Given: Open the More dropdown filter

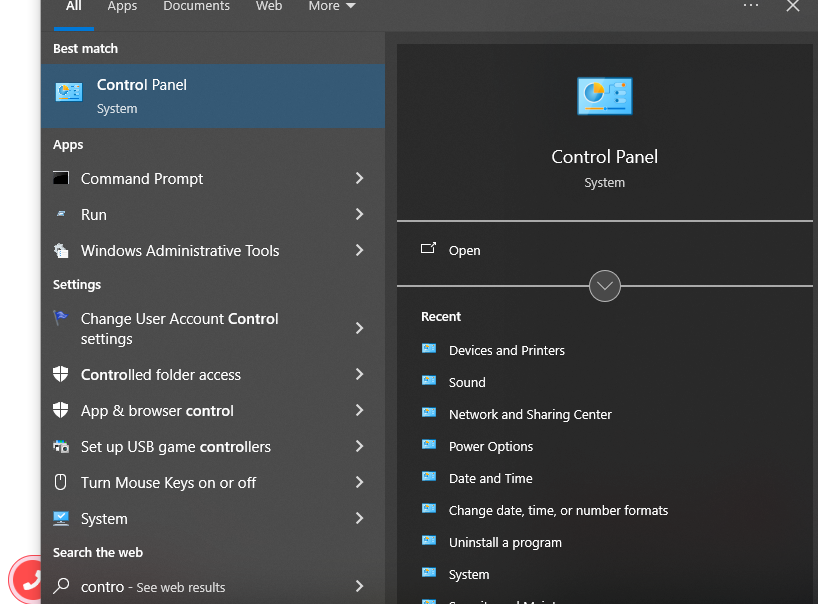Looking at the screenshot, I should tap(332, 6).
